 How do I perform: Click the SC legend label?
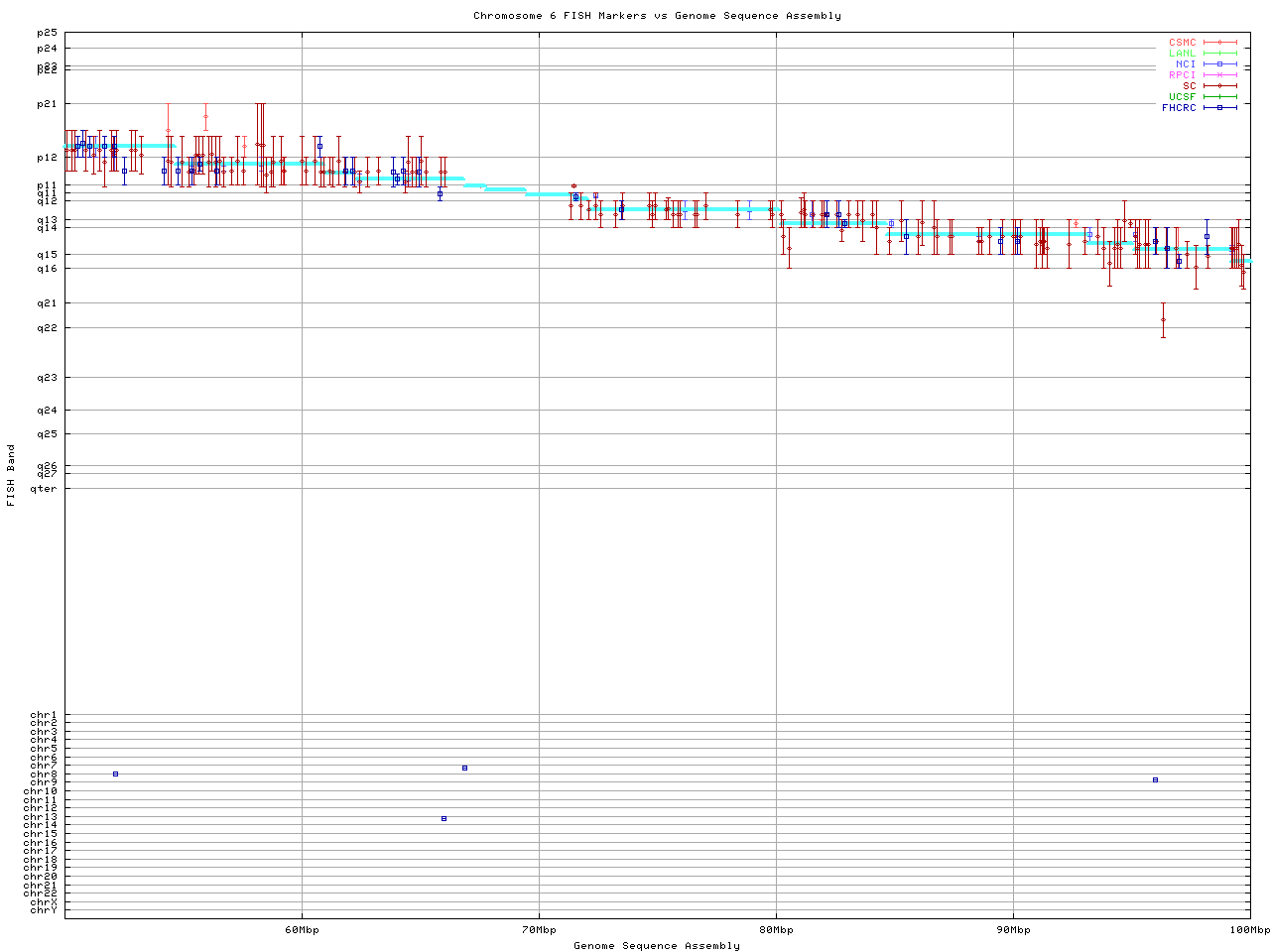pyautogui.click(x=1189, y=86)
